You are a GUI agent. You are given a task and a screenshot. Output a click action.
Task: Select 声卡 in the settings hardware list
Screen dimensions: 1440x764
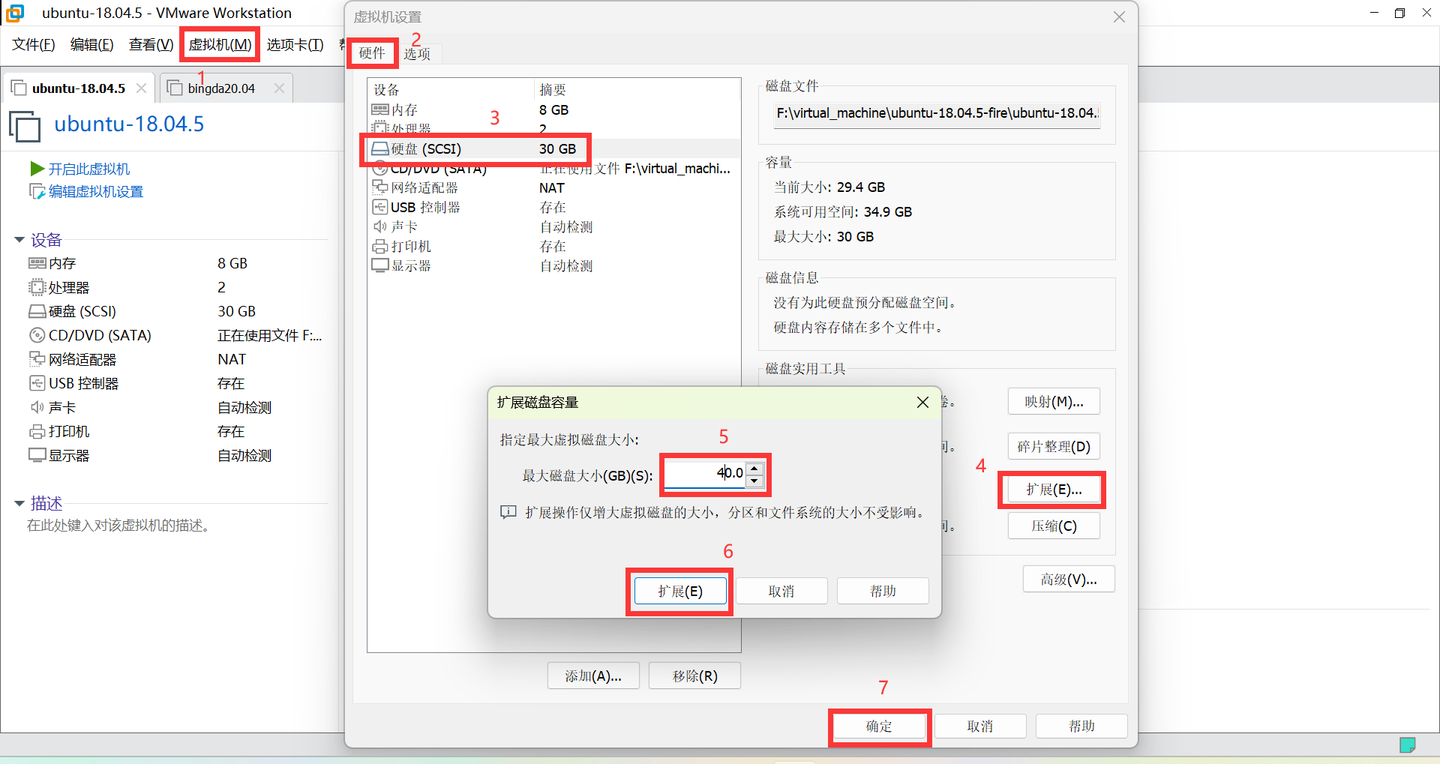coord(553,227)
